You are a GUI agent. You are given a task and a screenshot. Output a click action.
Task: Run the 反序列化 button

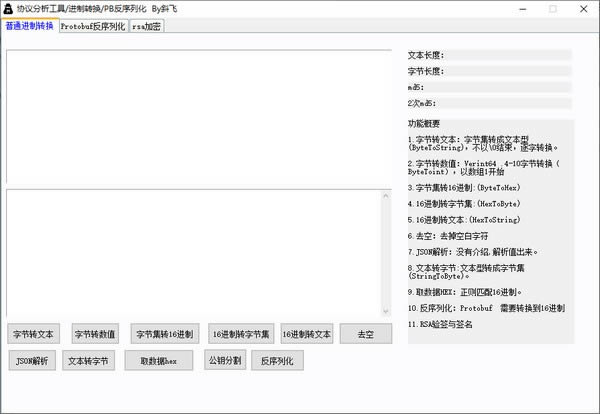tap(277, 360)
